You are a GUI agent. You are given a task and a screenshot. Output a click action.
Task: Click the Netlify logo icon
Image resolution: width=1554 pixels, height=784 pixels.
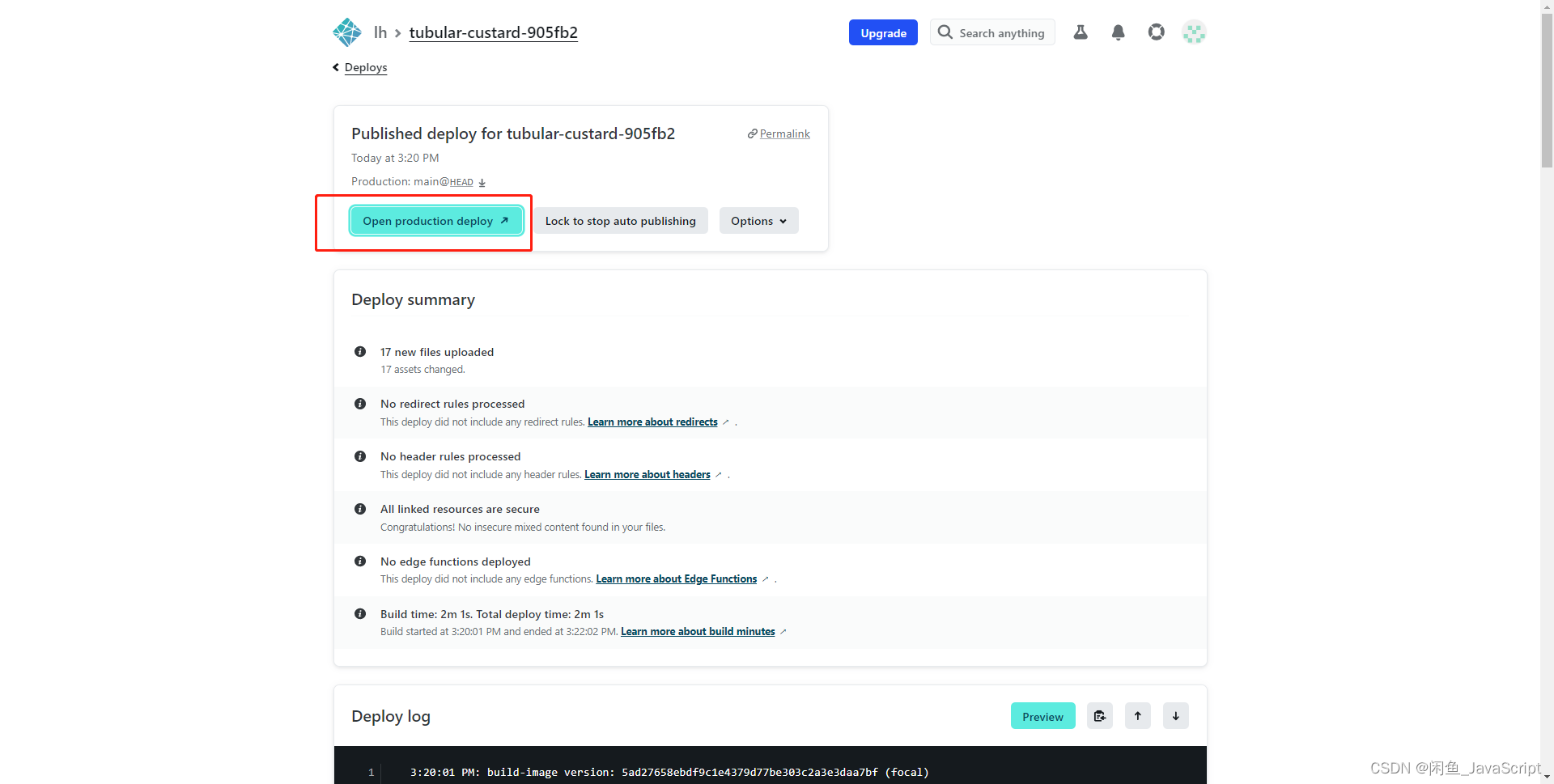[x=347, y=32]
